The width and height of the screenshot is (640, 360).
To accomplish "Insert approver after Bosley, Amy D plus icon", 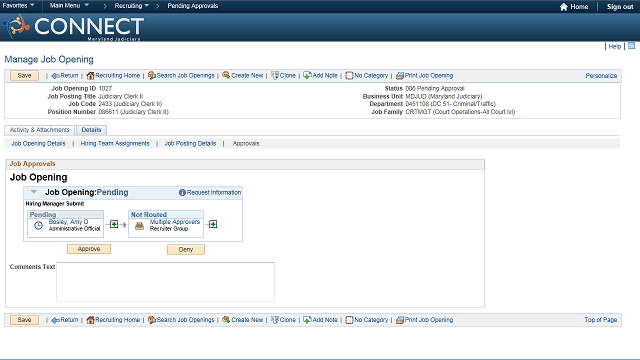I will (x=114, y=224).
